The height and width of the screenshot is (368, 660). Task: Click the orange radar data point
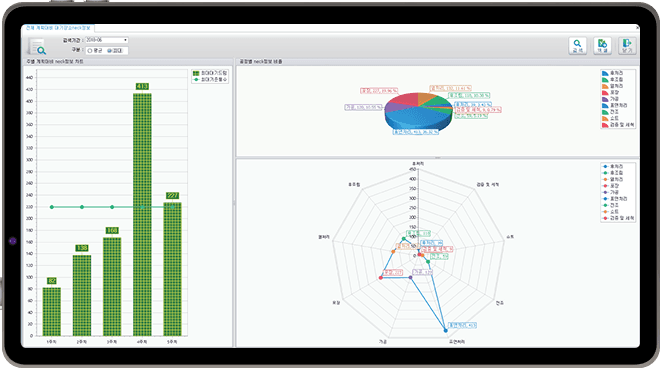[394, 252]
